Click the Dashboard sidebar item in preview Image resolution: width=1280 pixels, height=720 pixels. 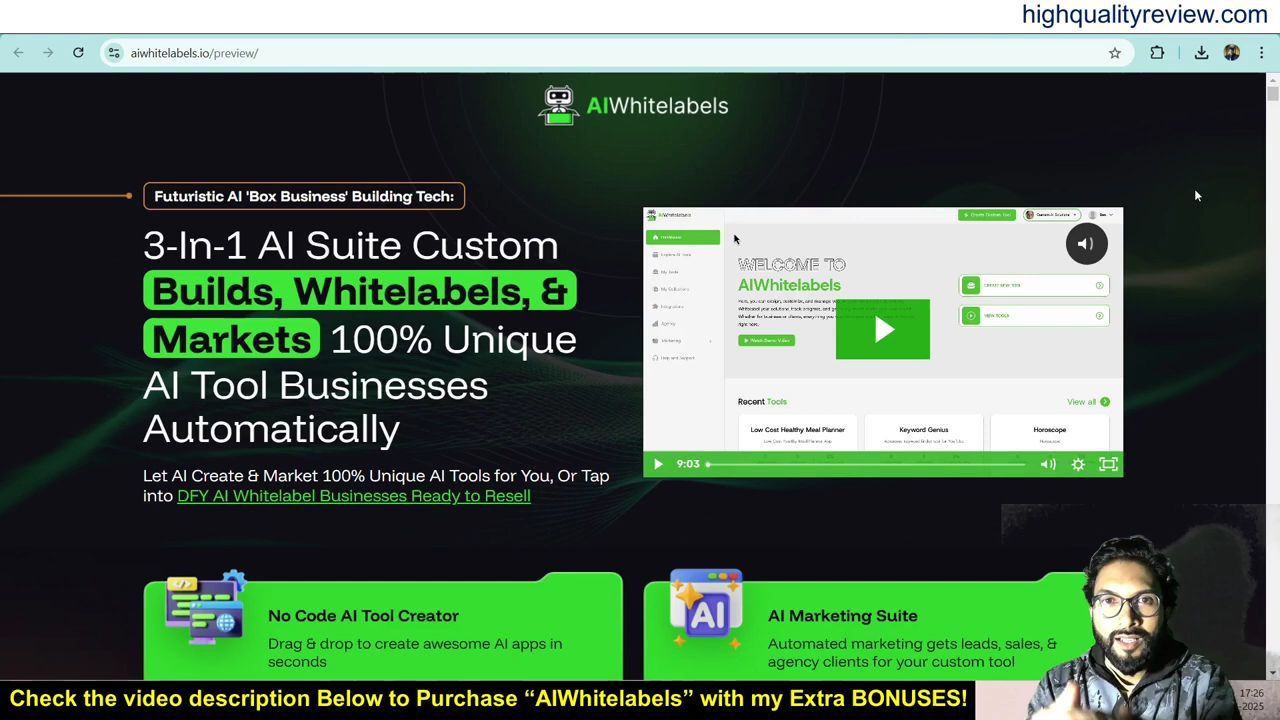click(x=683, y=237)
